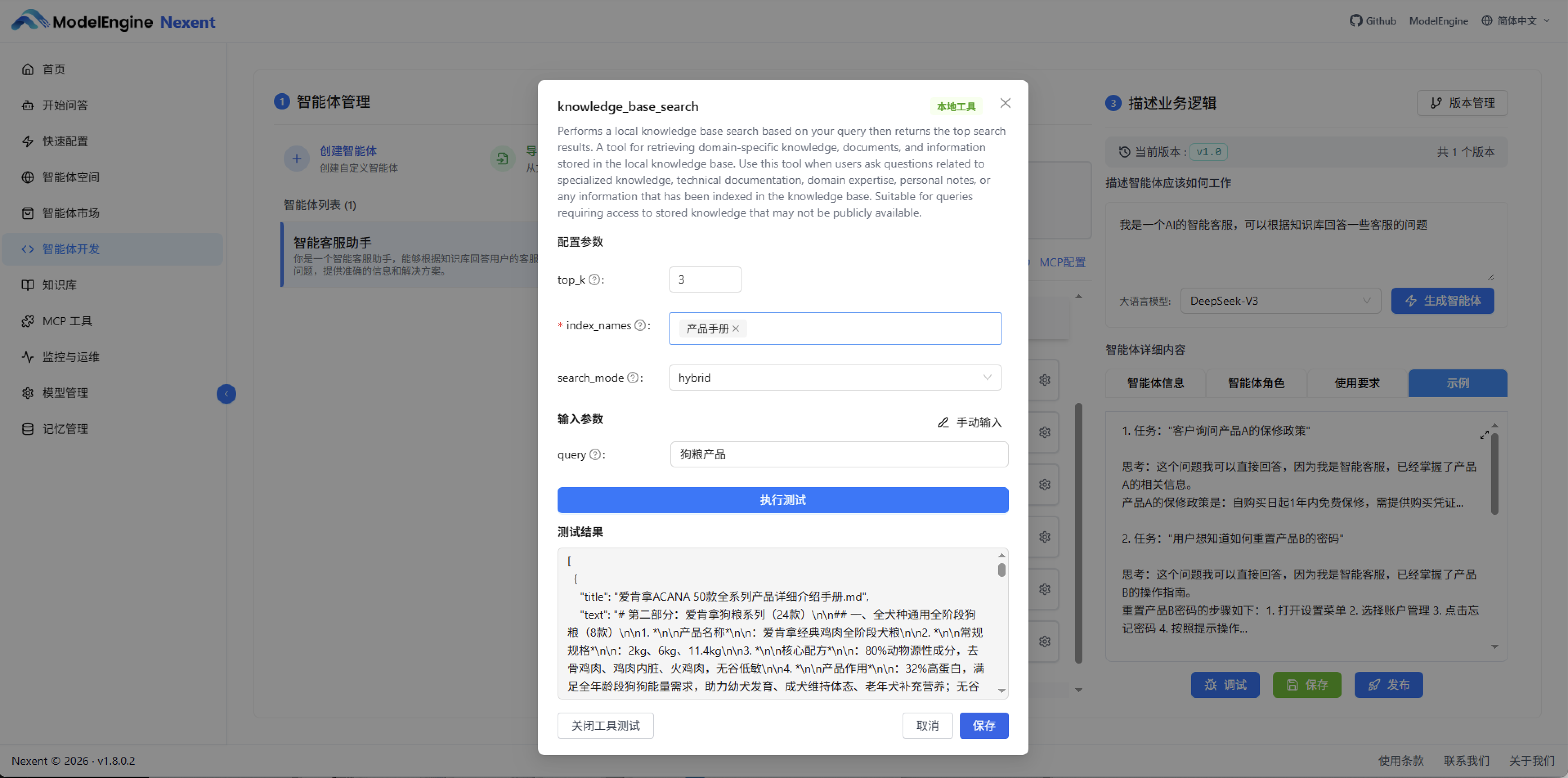This screenshot has height=778, width=1568.
Task: Open the 知识库 knowledge base section
Action: click(59, 284)
